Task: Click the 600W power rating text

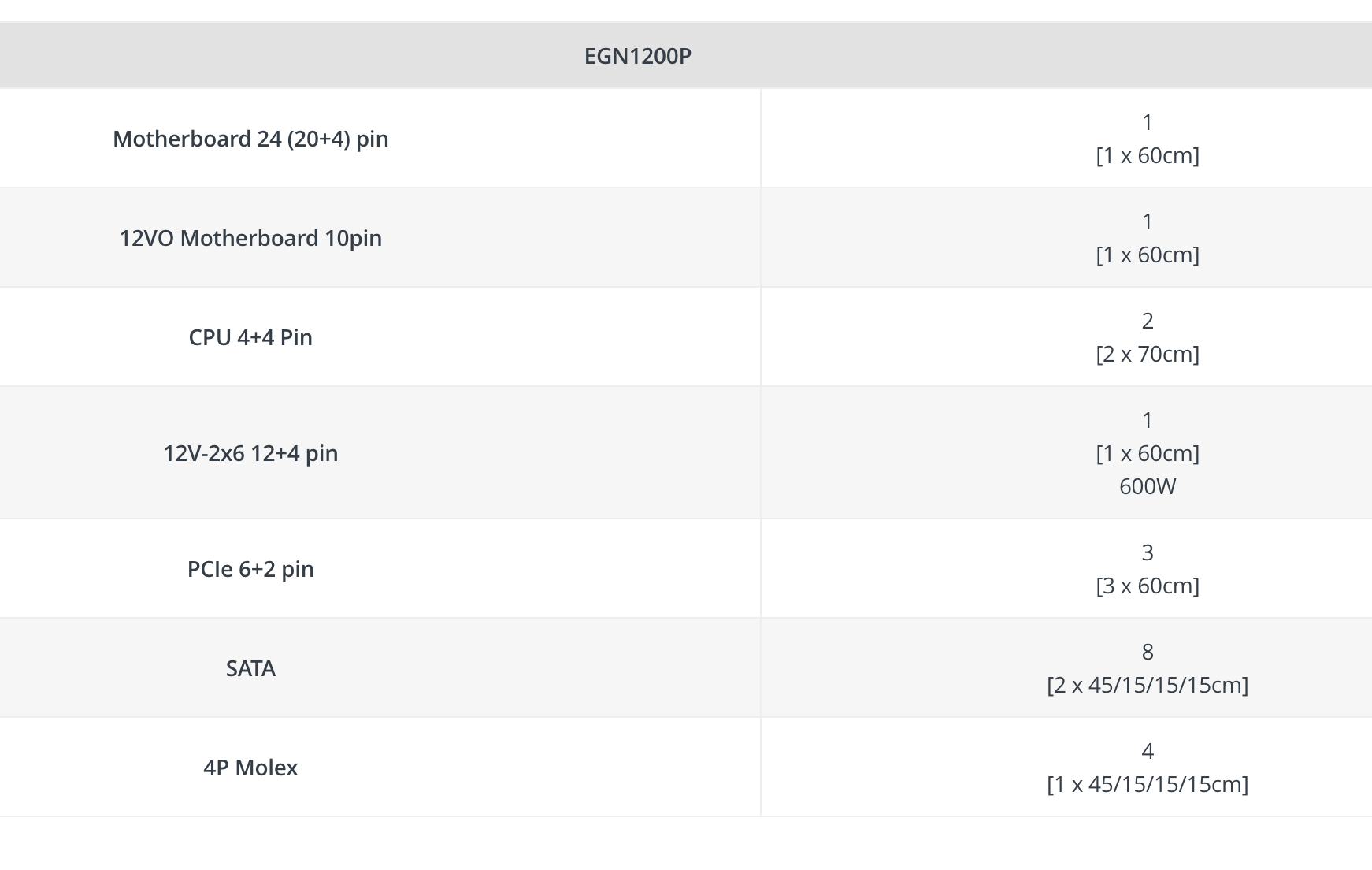Action: coord(1147,486)
